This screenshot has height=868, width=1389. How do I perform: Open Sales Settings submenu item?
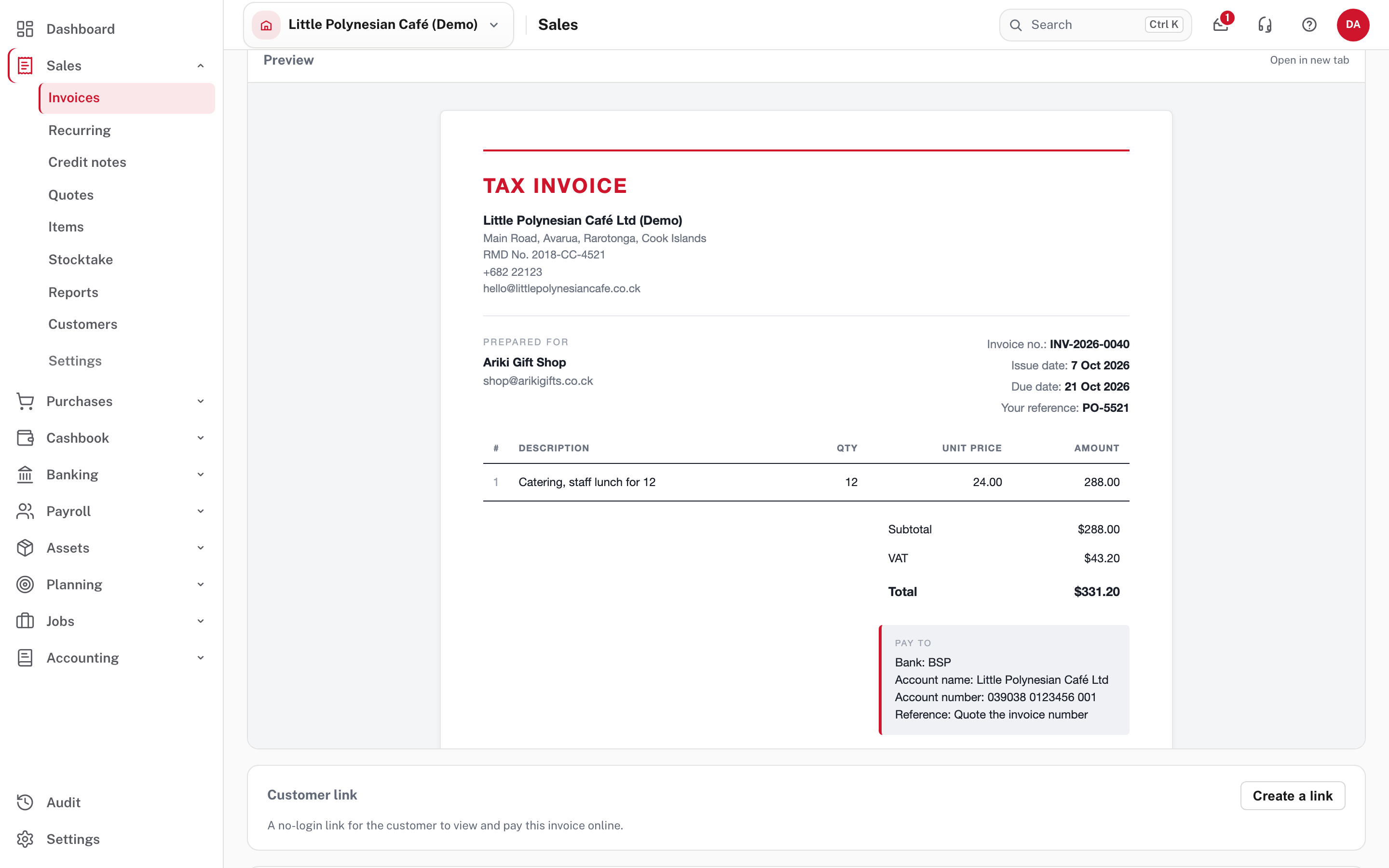pyautogui.click(x=75, y=361)
